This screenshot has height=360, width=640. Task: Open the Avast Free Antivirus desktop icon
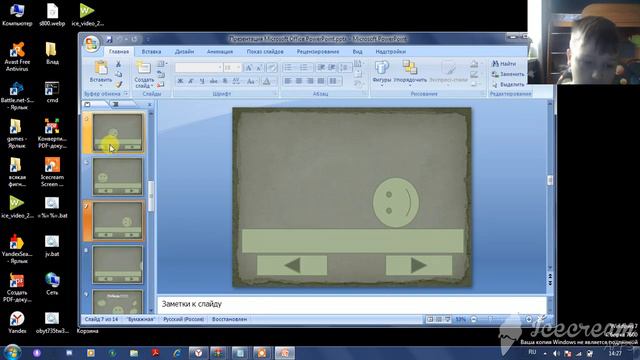[x=17, y=57]
